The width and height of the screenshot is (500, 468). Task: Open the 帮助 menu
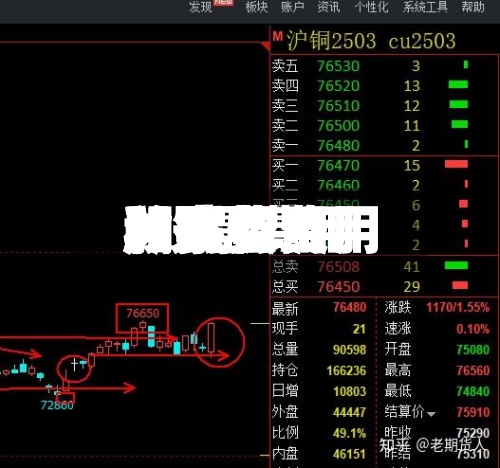(x=473, y=7)
